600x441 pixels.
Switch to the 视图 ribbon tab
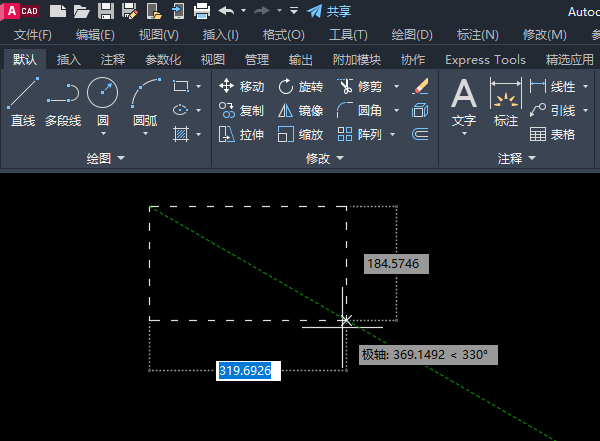[213, 59]
